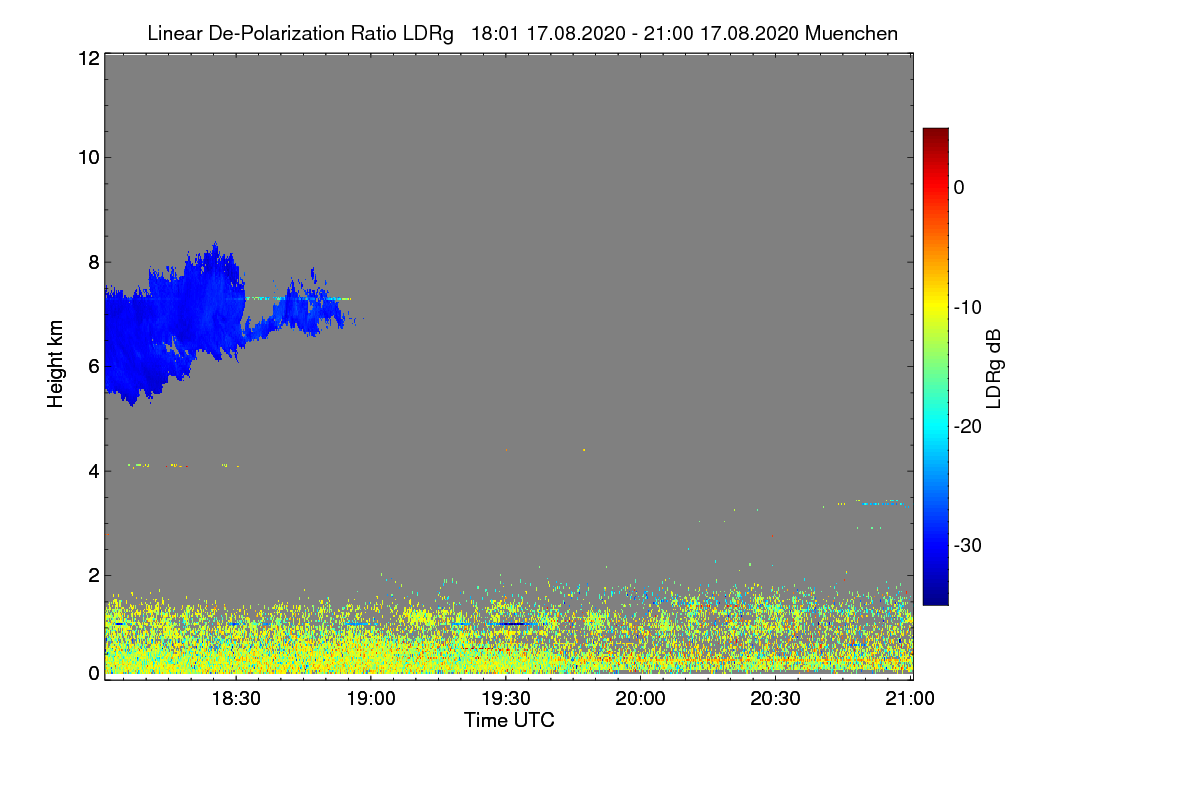The image size is (1200, 800).
Task: Click the height tick label 12
Action: coord(88,58)
